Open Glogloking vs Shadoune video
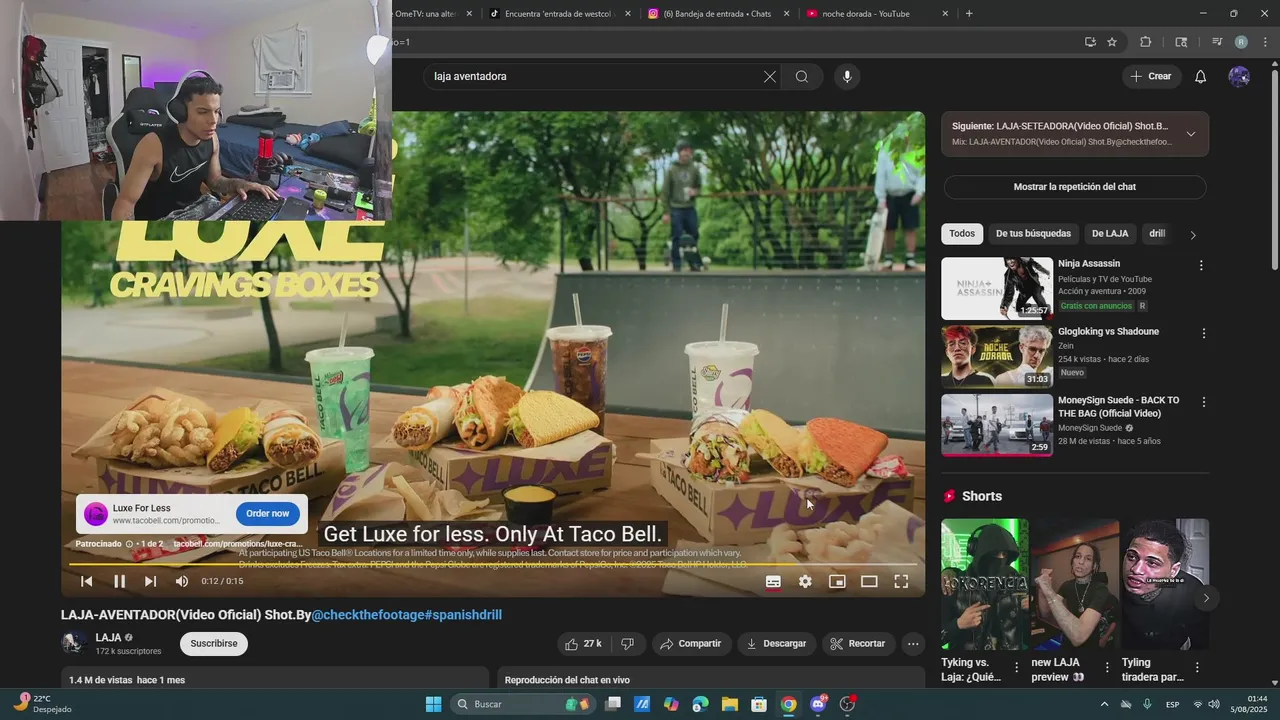This screenshot has width=1280, height=720. coord(997,356)
